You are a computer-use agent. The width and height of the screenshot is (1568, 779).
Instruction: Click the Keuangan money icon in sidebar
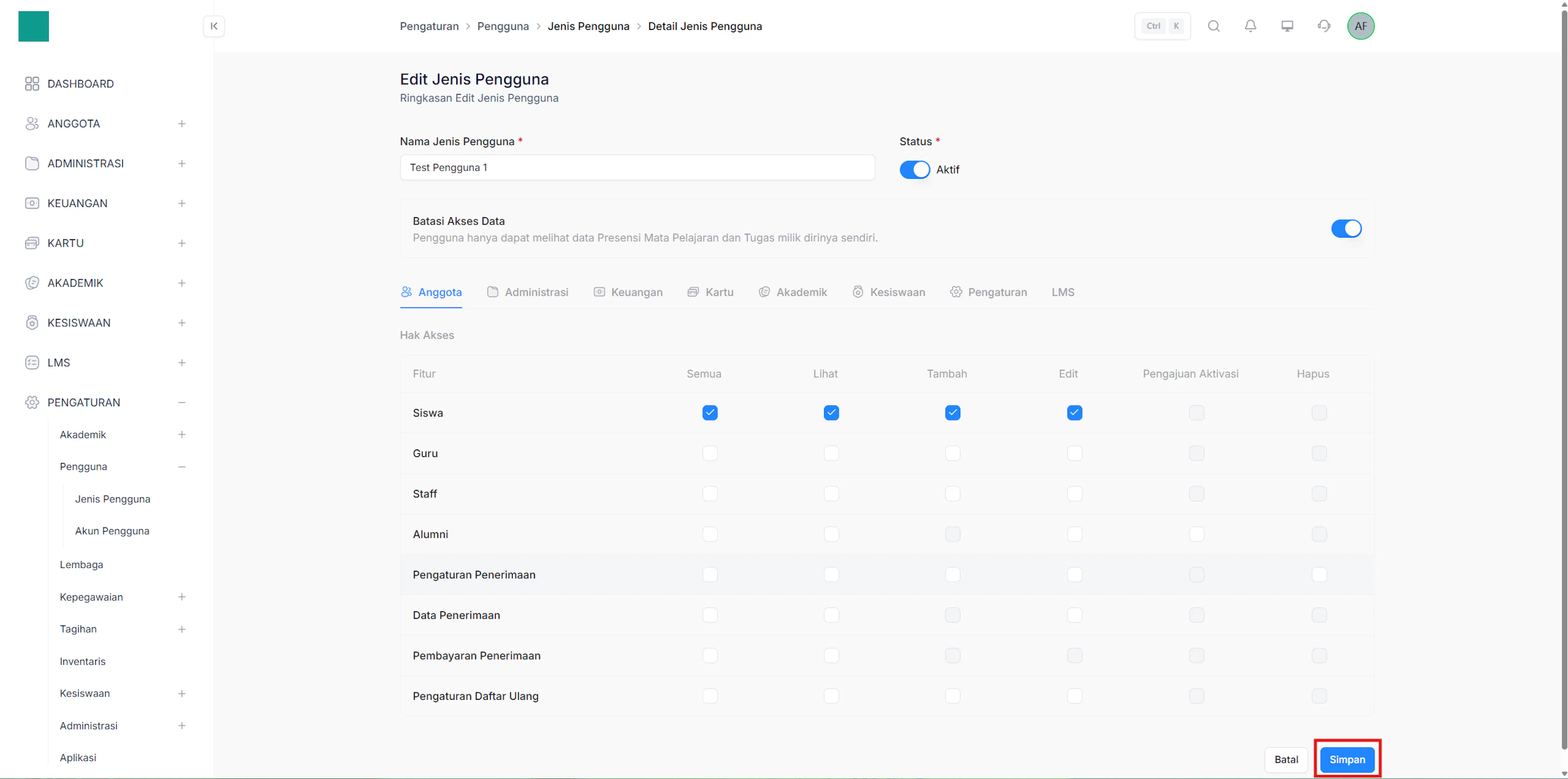(x=32, y=203)
